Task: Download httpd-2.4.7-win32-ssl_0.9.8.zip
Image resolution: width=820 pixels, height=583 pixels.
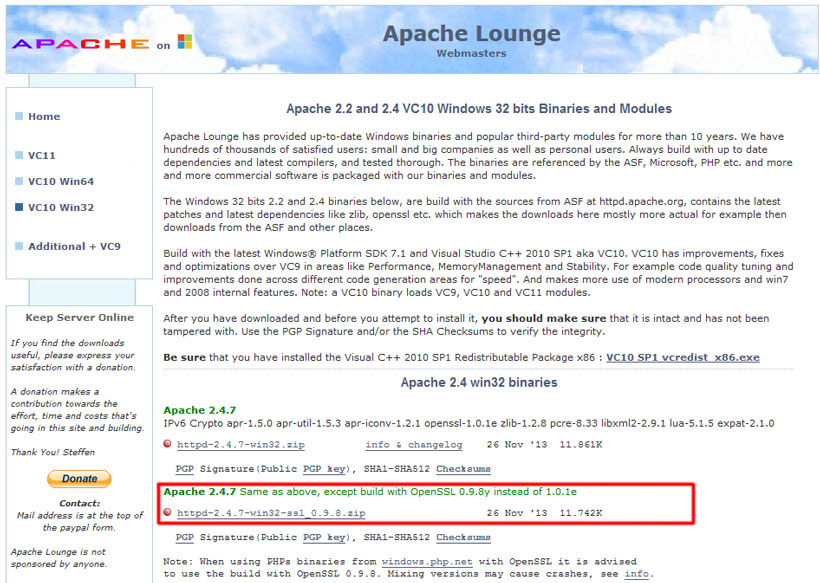Action: [271, 513]
